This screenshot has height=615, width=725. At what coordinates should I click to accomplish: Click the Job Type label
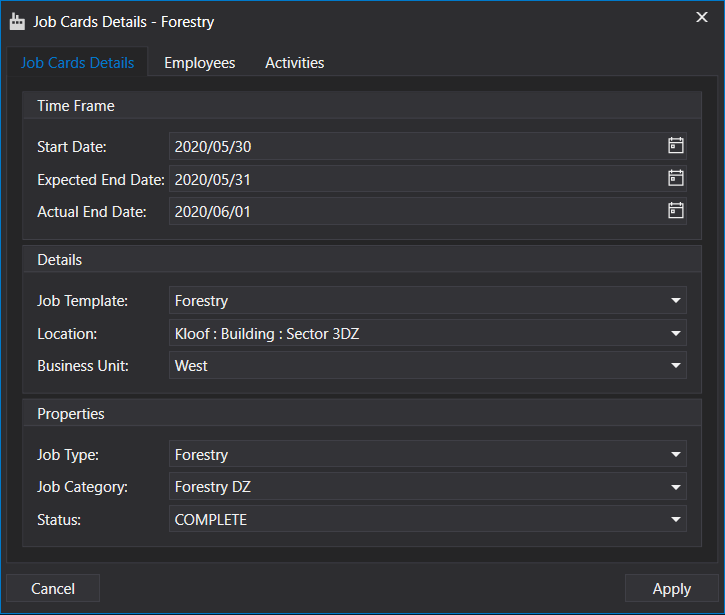[68, 455]
